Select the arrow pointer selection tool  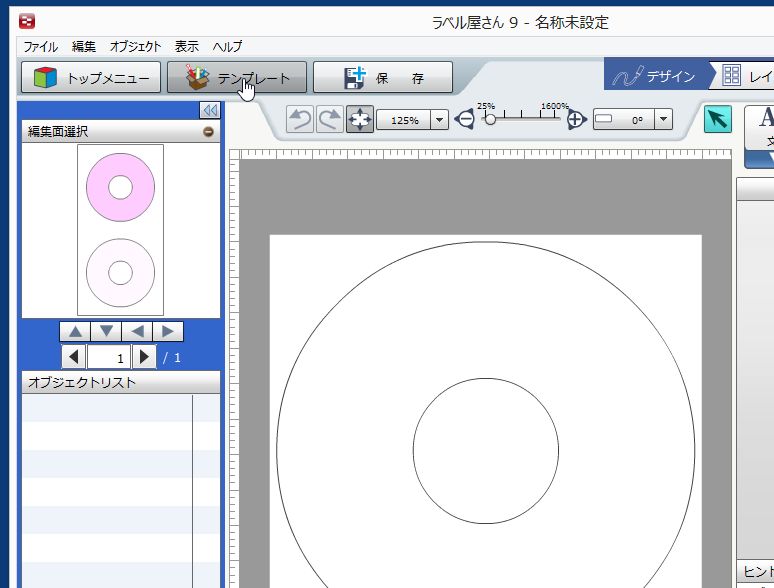718,119
